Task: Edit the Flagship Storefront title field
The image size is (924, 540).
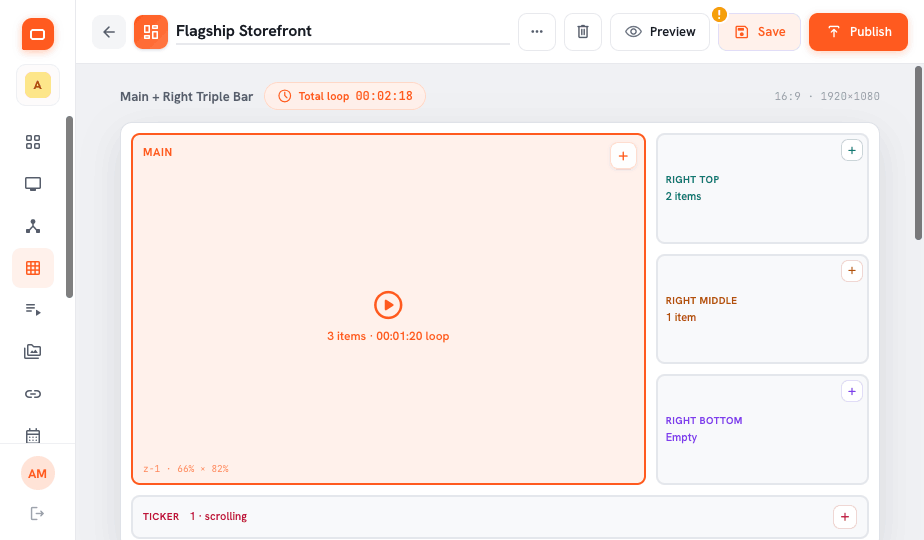Action: pos(342,31)
